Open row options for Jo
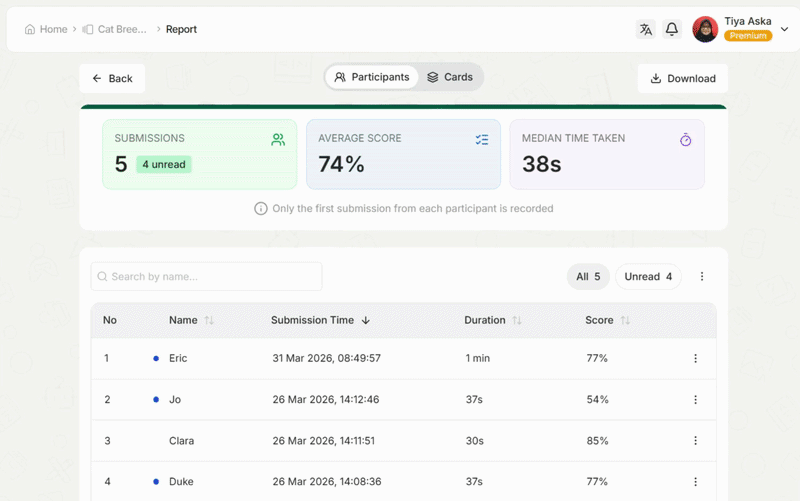The image size is (800, 501). pos(696,400)
